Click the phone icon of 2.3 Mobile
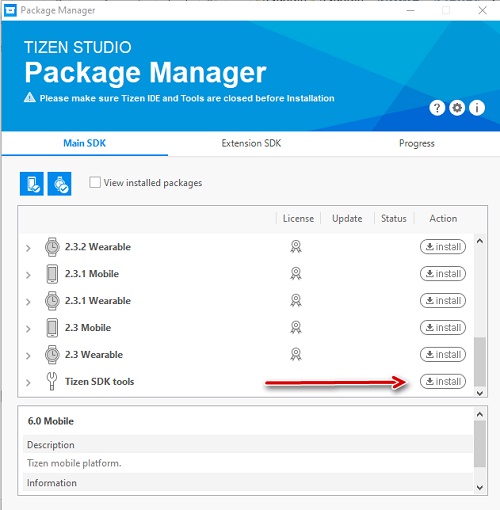 52,328
